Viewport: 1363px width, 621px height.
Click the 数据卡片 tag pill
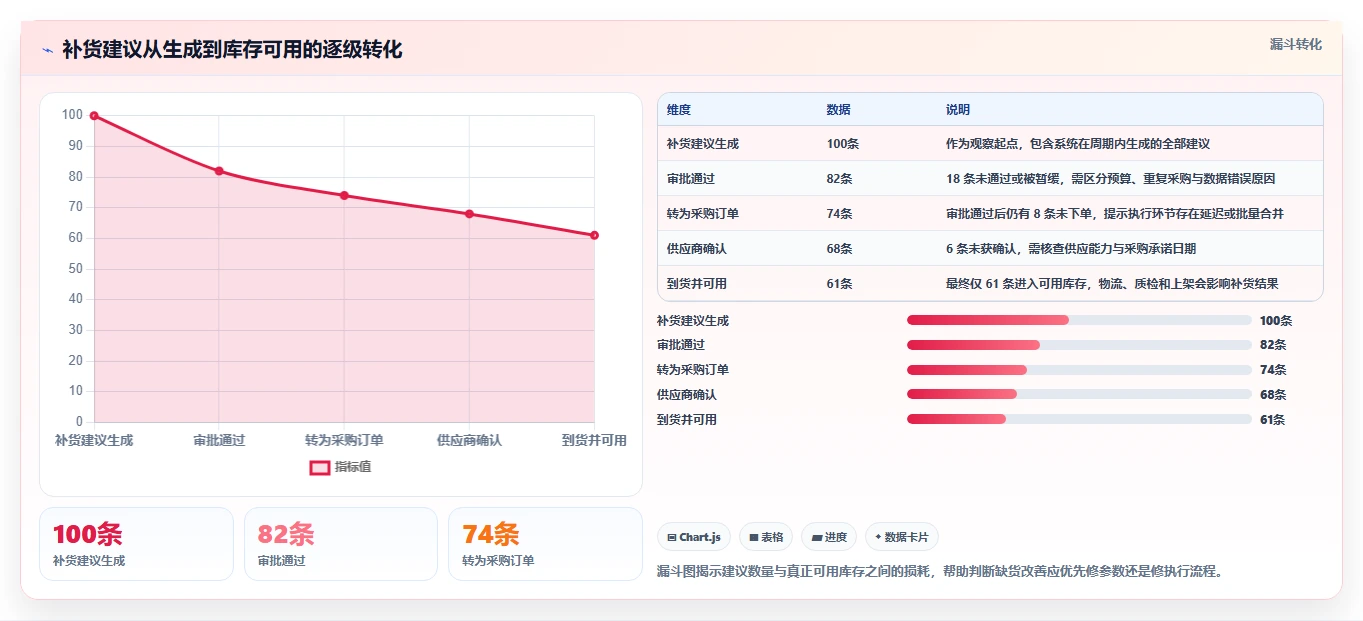[901, 537]
